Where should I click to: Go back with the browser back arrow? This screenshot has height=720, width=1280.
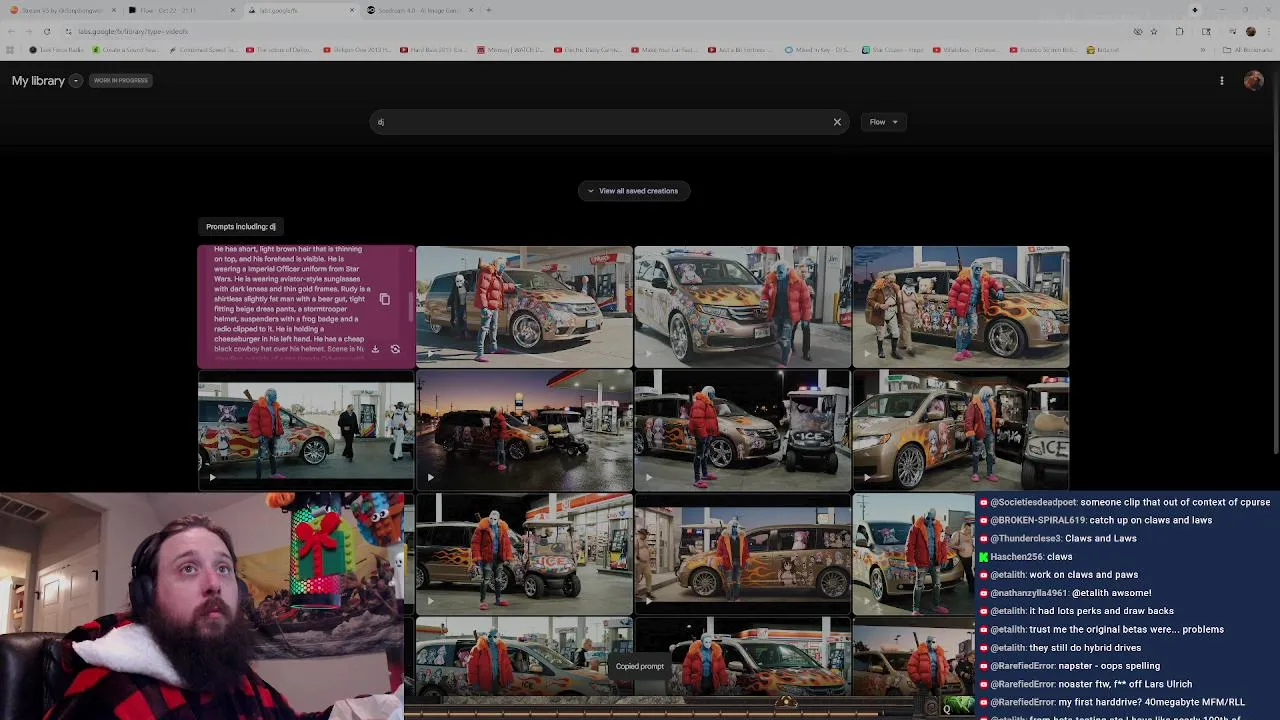pyautogui.click(x=11, y=31)
